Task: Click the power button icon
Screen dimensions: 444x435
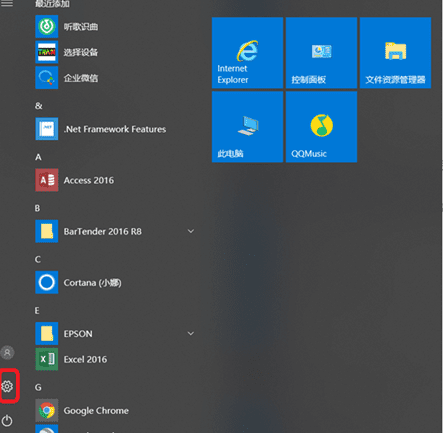Action: coord(7,421)
